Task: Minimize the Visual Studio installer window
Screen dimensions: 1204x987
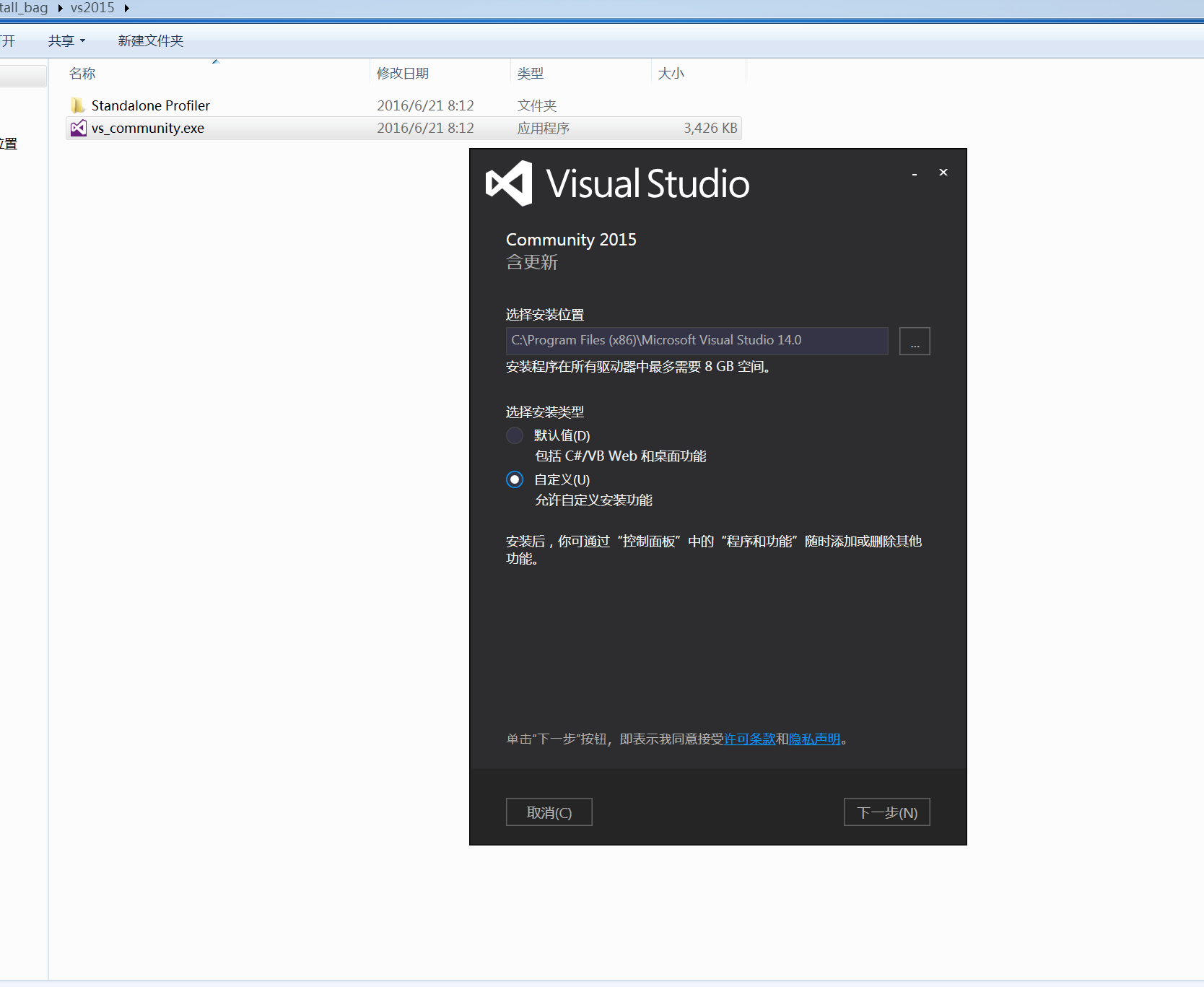Action: (x=915, y=173)
